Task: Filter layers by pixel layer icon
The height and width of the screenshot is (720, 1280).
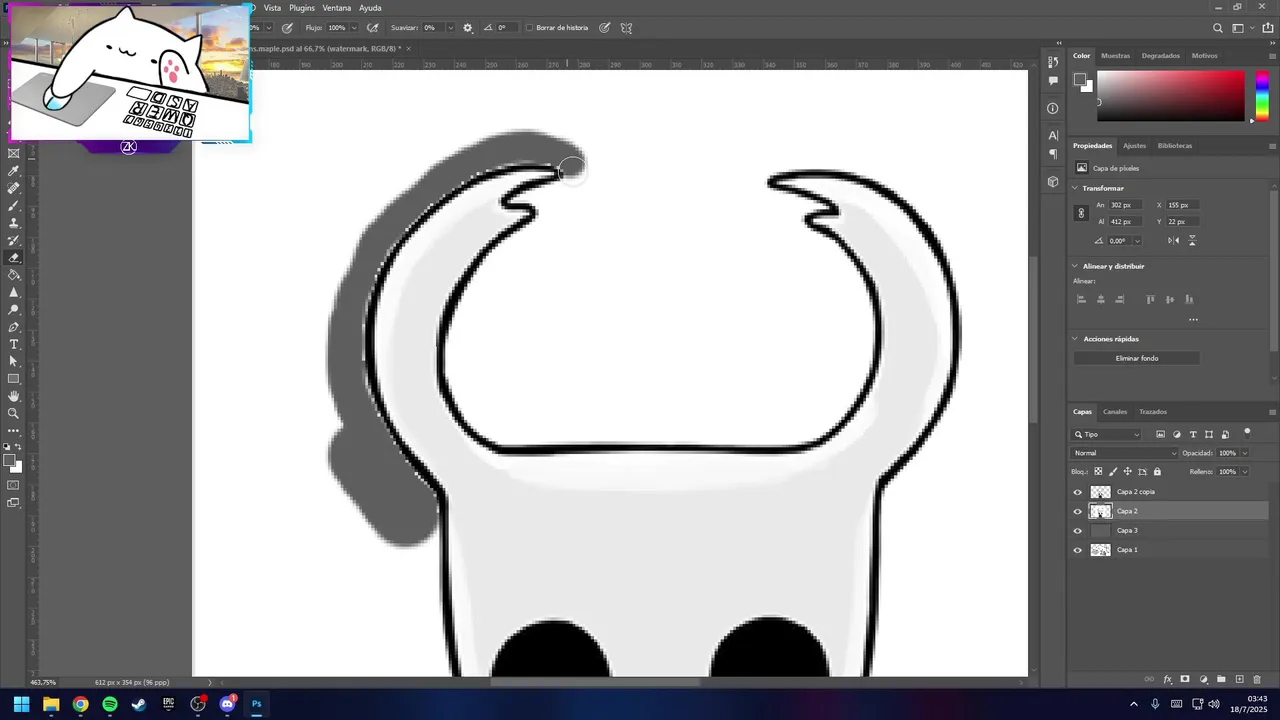Action: (1160, 434)
